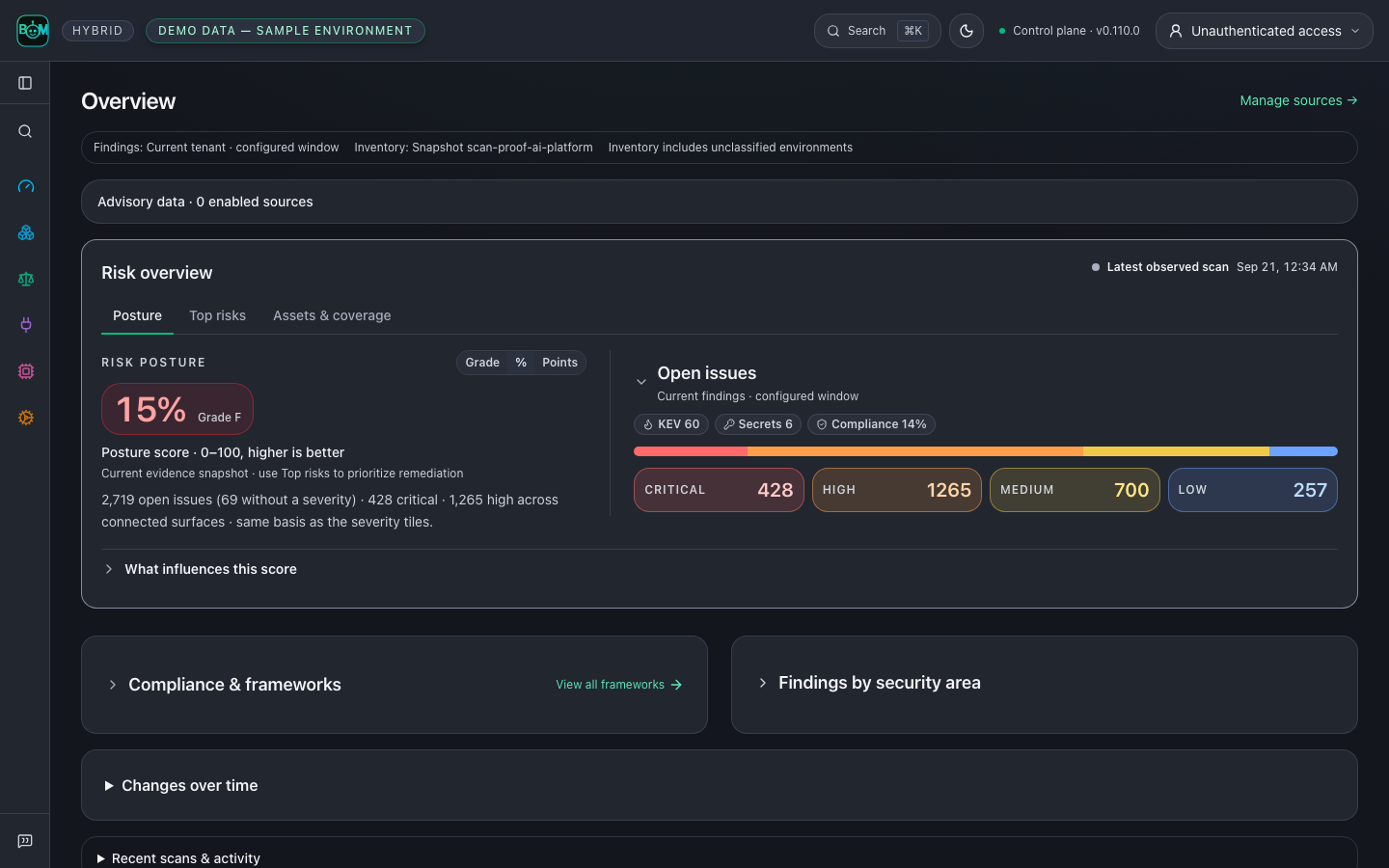
Task: Click the Compliance 14% chip
Action: (x=871, y=424)
